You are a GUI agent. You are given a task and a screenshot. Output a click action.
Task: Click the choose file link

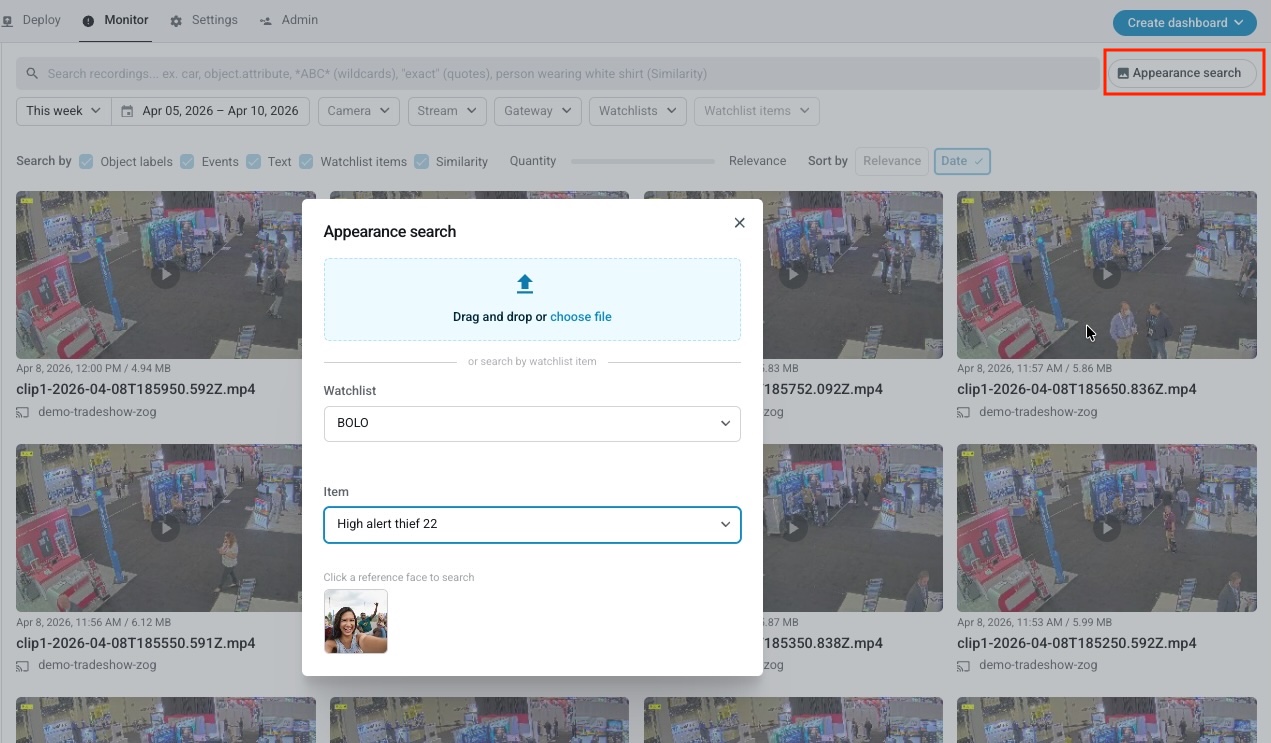click(581, 317)
